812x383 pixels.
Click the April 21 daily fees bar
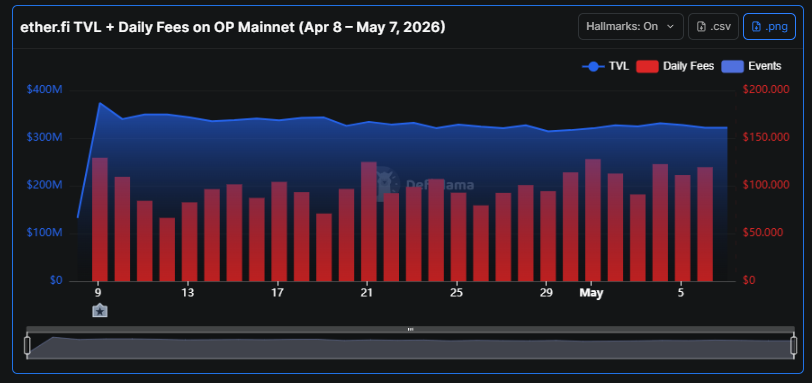pyautogui.click(x=369, y=222)
